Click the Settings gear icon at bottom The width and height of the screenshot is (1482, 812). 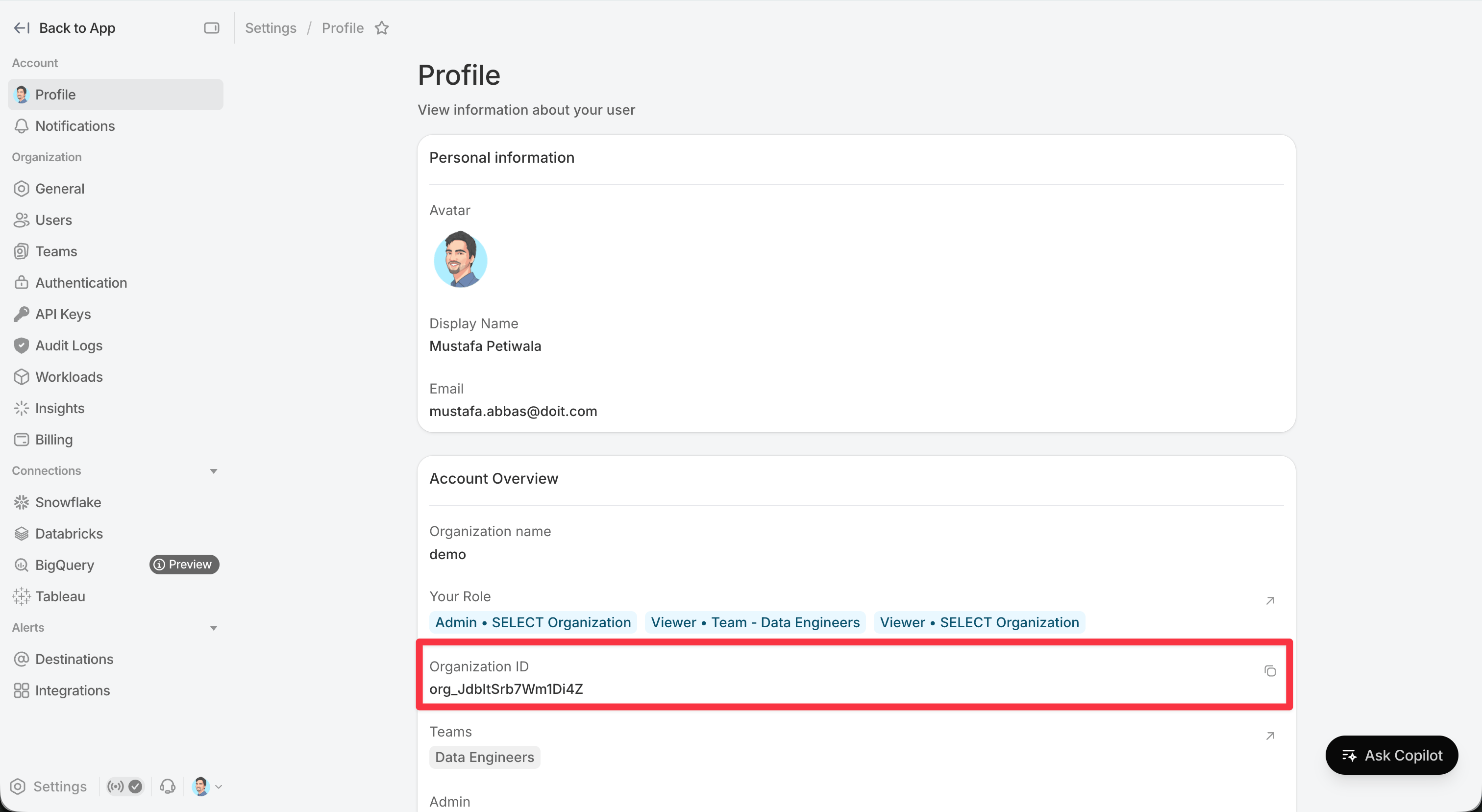(18, 786)
